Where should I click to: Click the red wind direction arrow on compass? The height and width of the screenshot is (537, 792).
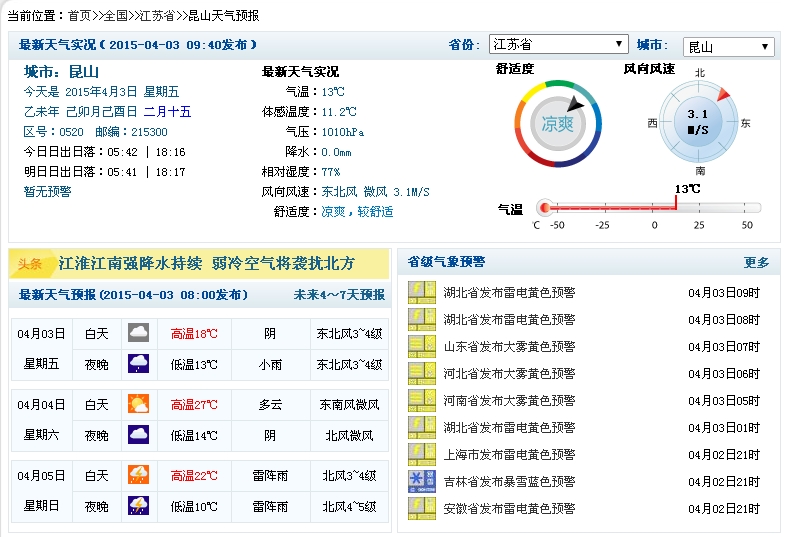(723, 94)
